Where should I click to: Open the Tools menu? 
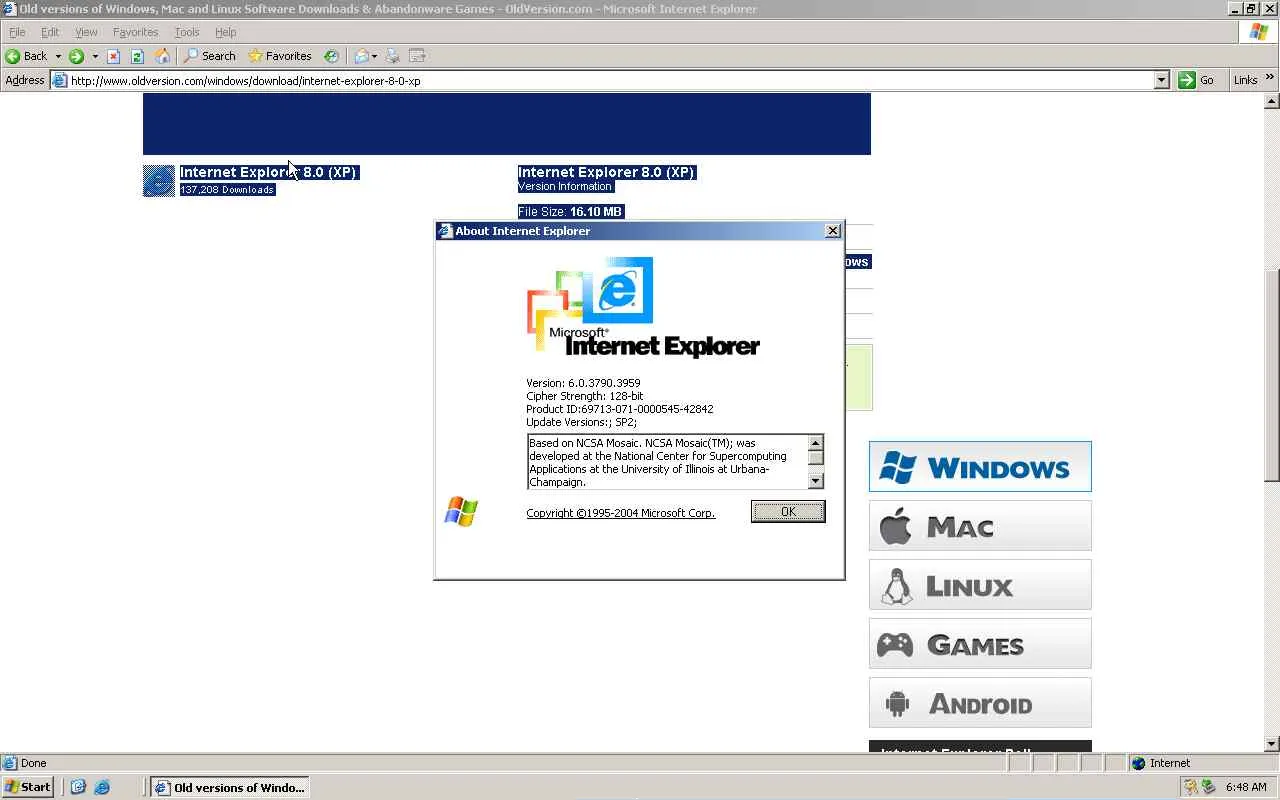187,32
